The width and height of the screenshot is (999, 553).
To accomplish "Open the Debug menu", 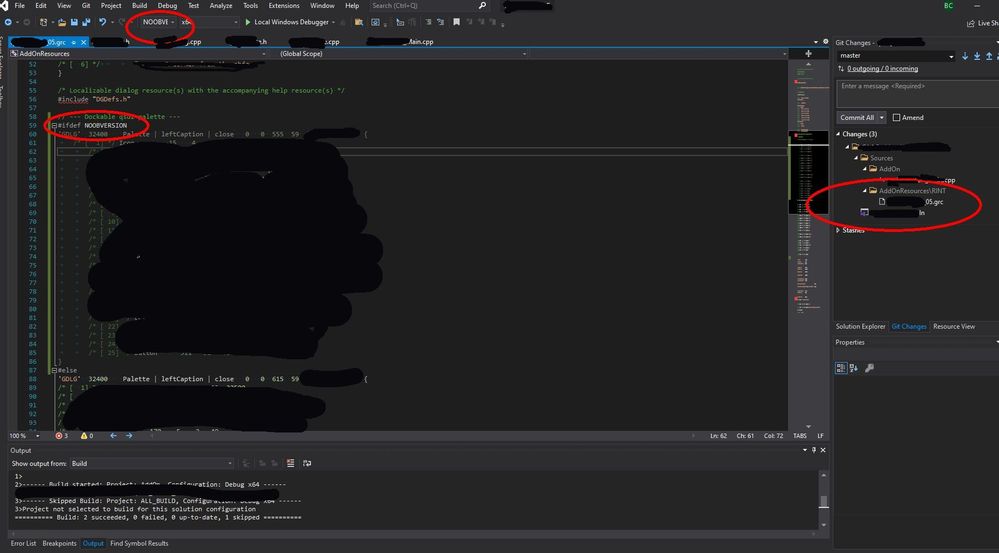I will pos(168,6).
